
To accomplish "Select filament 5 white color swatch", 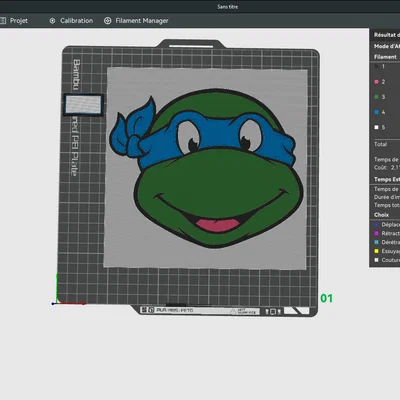I will tap(376, 127).
